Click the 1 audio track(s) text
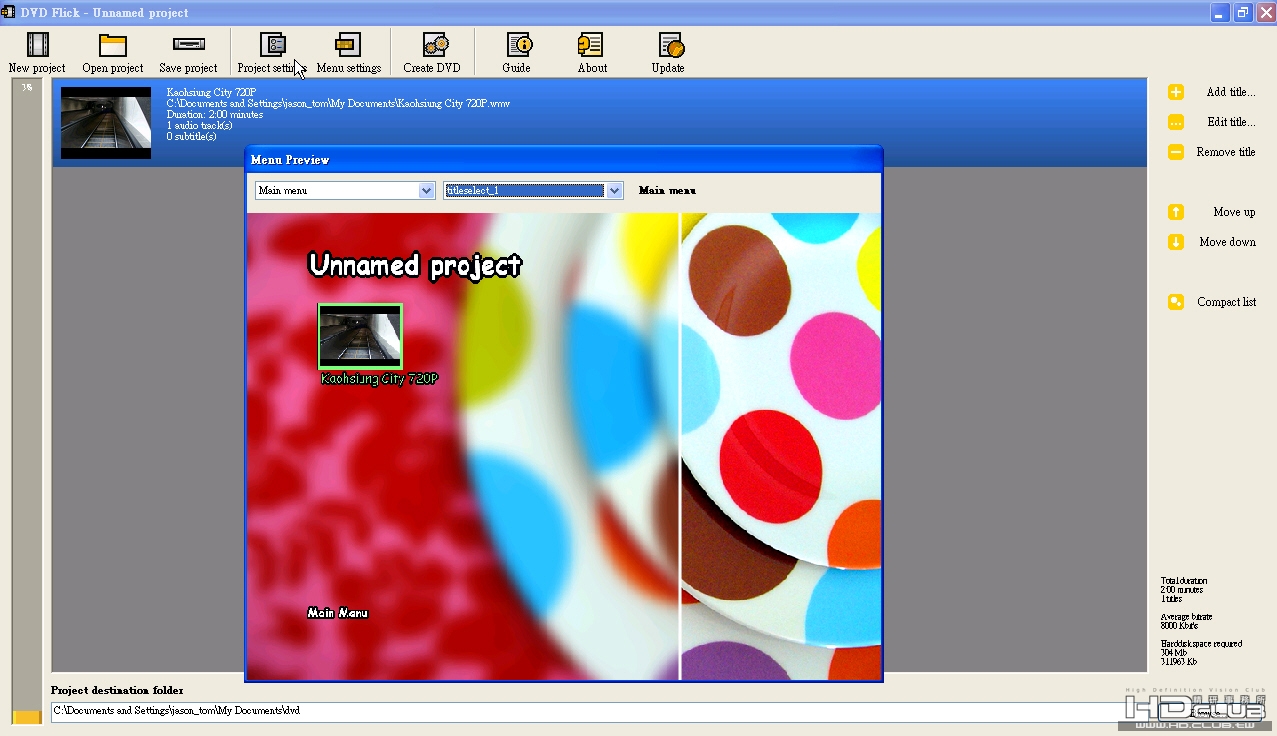The image size is (1277, 736). click(x=199, y=125)
